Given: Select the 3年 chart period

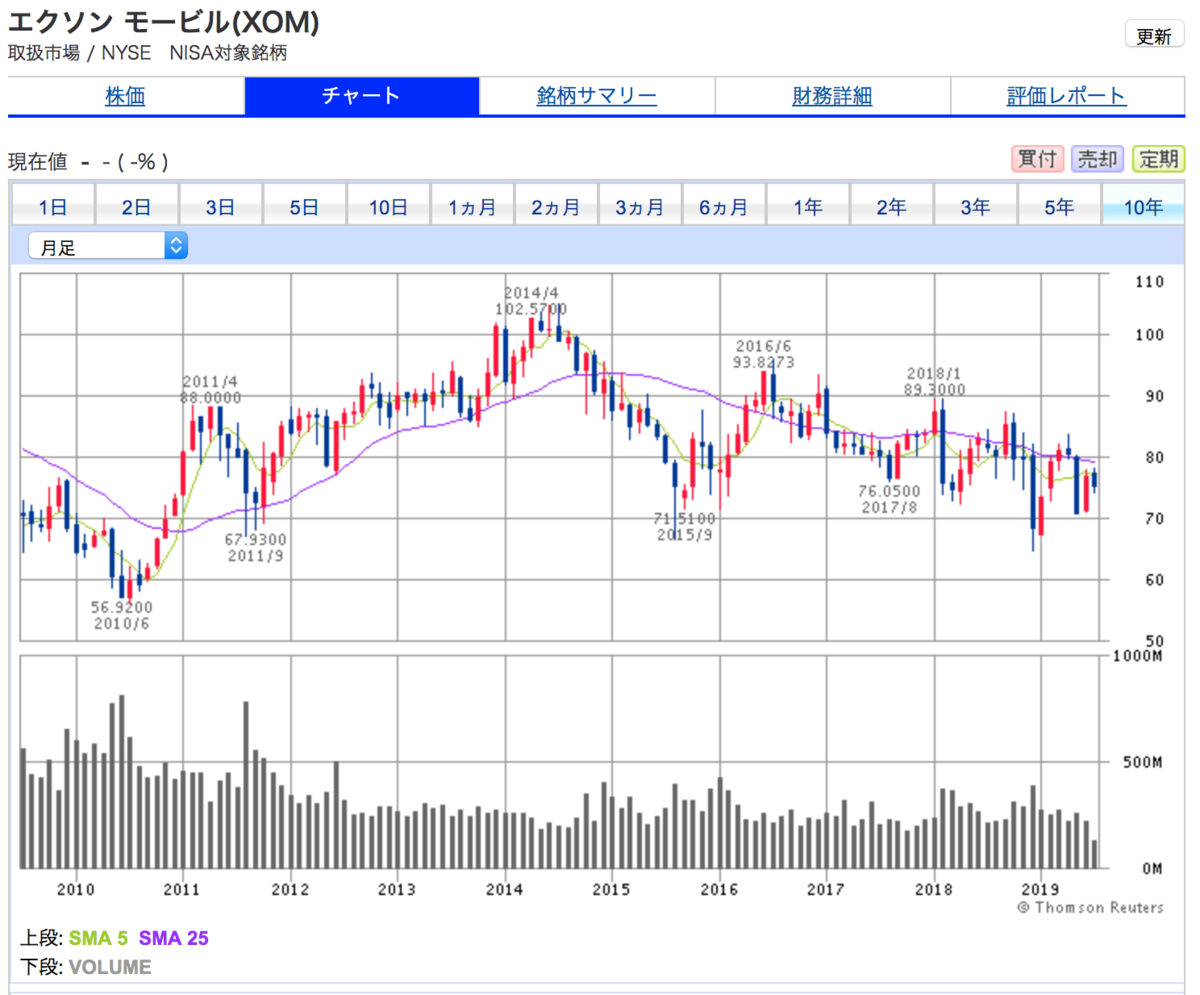Looking at the screenshot, I should tap(977, 207).
